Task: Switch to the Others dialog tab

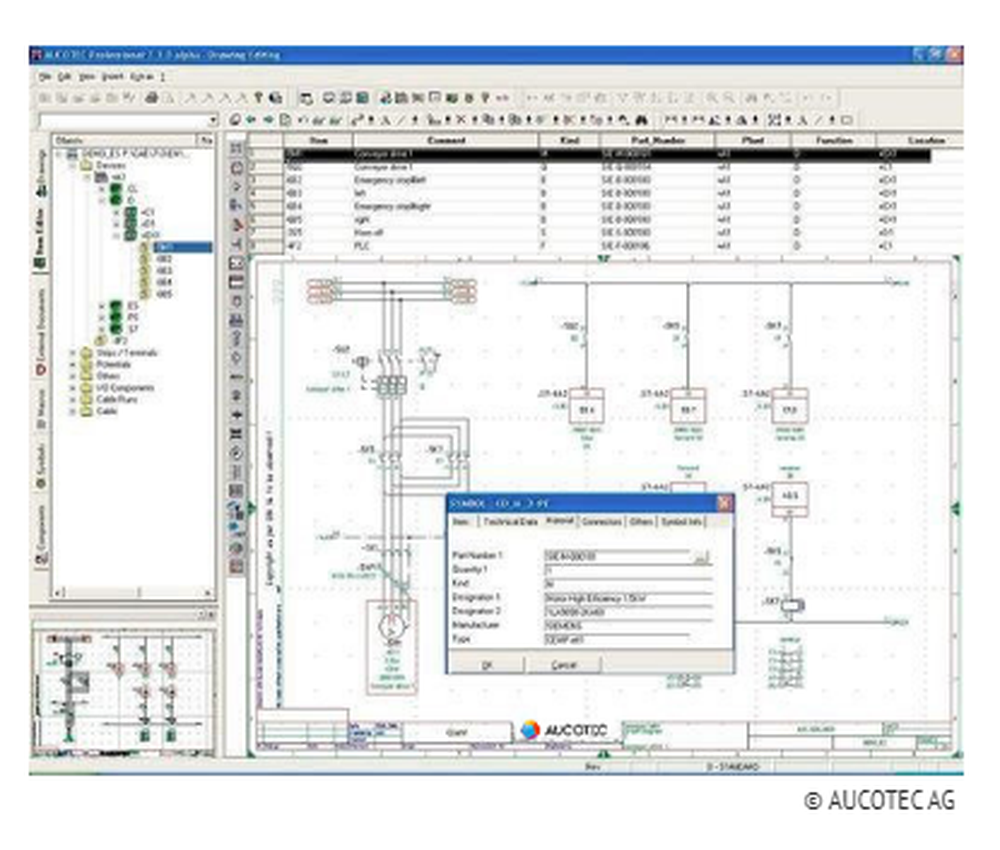Action: click(641, 522)
